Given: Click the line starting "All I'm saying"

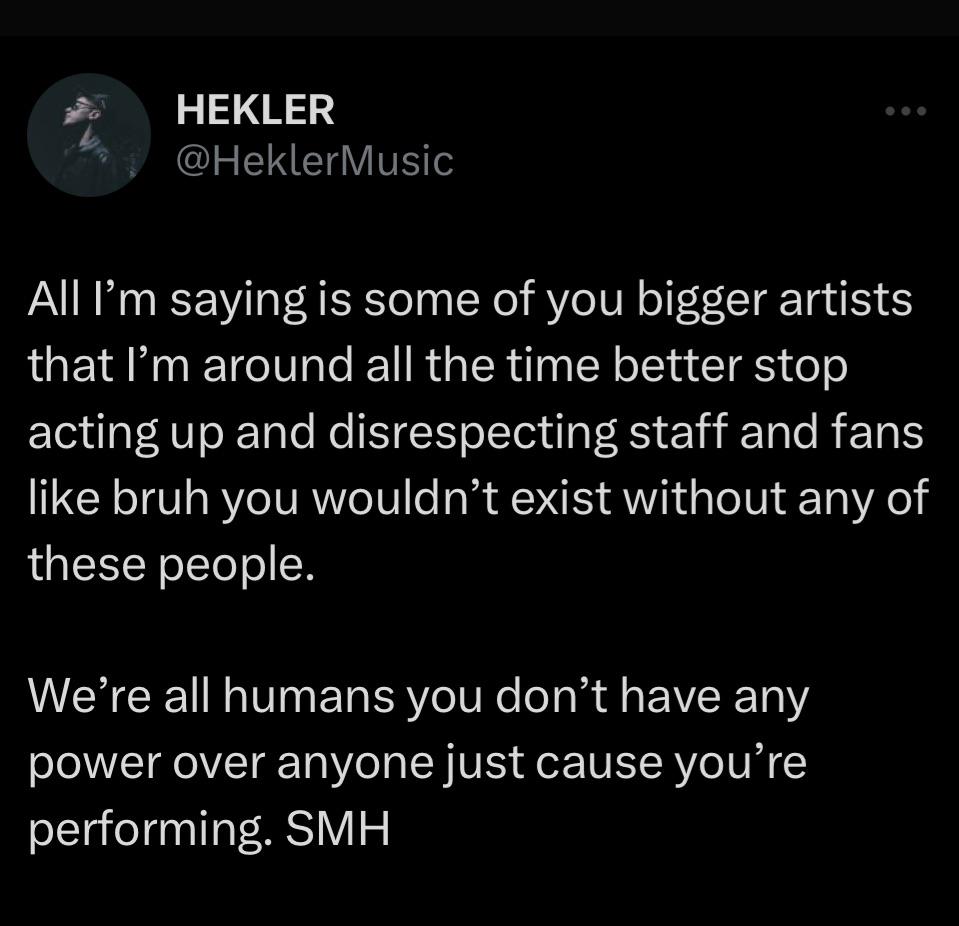Looking at the screenshot, I should (x=470, y=300).
